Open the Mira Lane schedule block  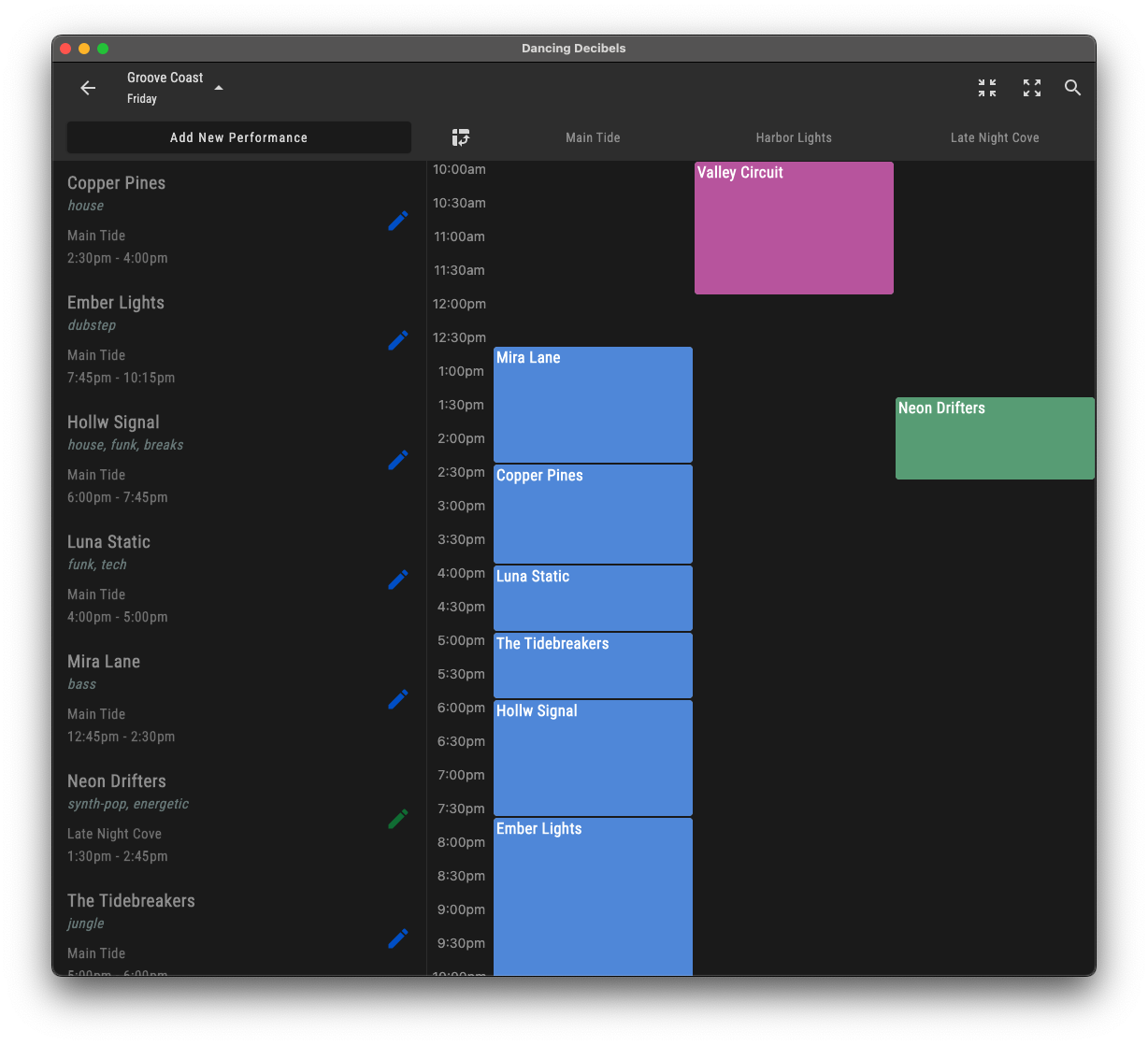(593, 404)
